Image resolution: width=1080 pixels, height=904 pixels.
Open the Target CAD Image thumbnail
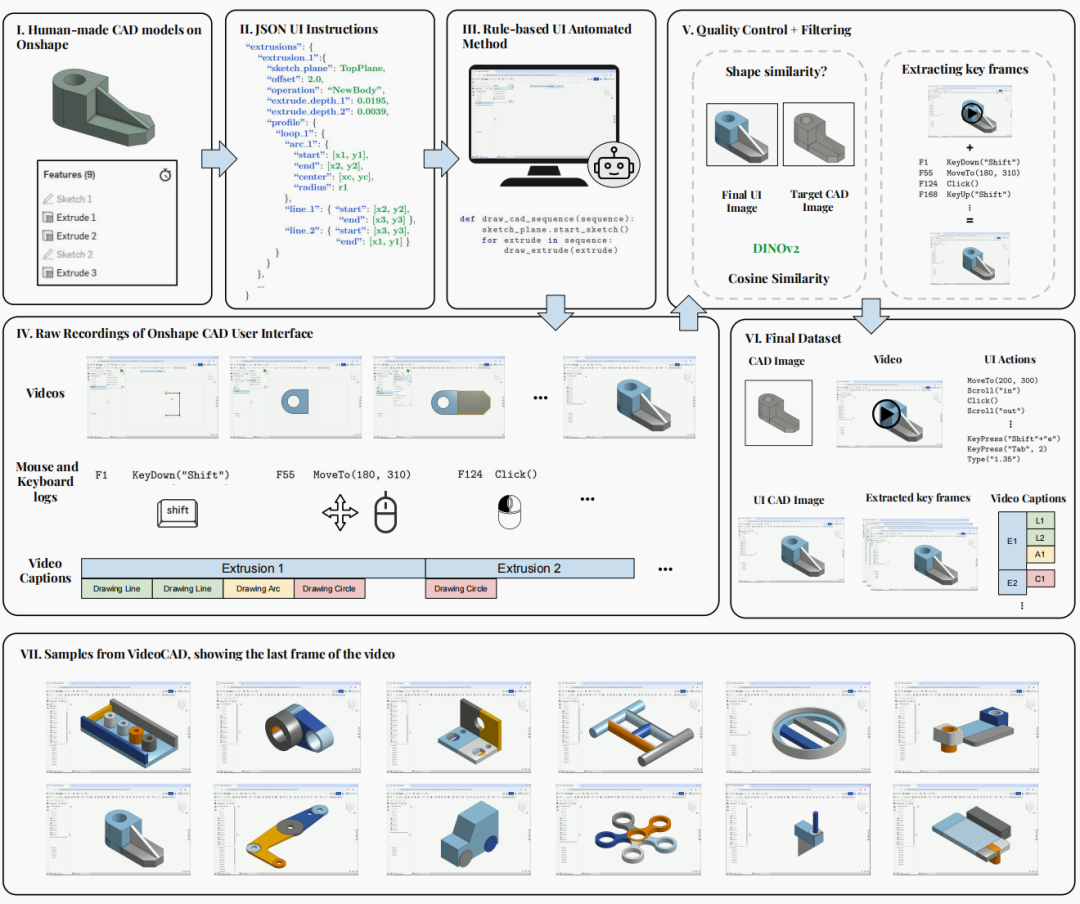coord(817,134)
